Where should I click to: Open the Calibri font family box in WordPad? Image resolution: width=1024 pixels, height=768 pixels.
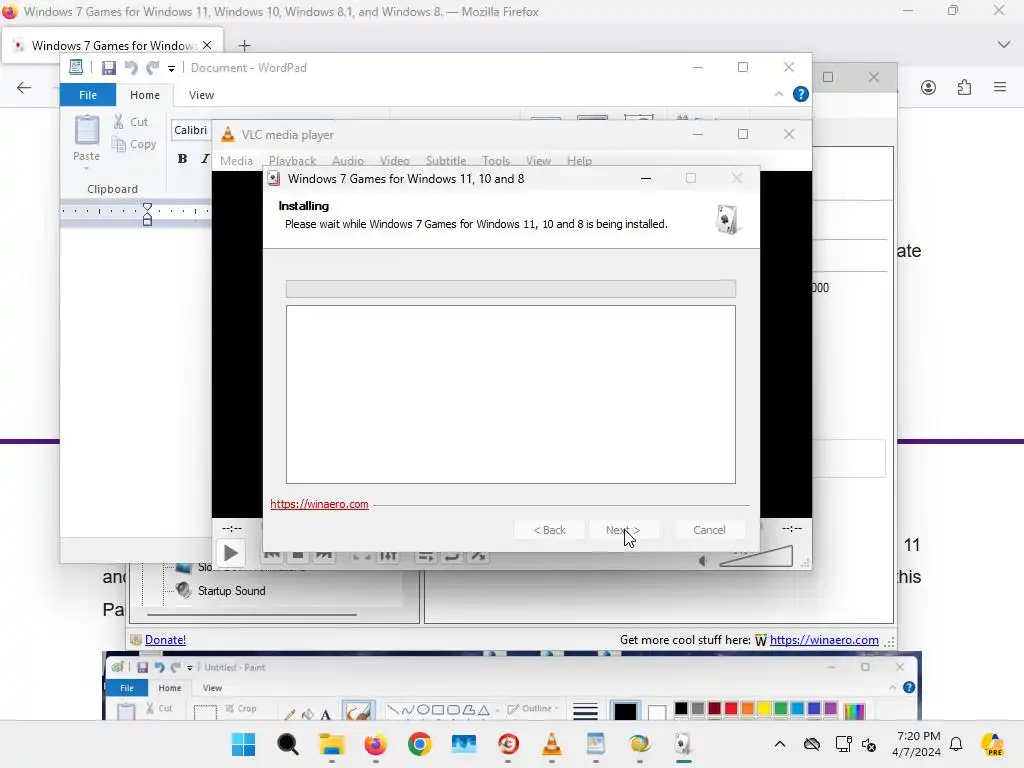point(191,130)
